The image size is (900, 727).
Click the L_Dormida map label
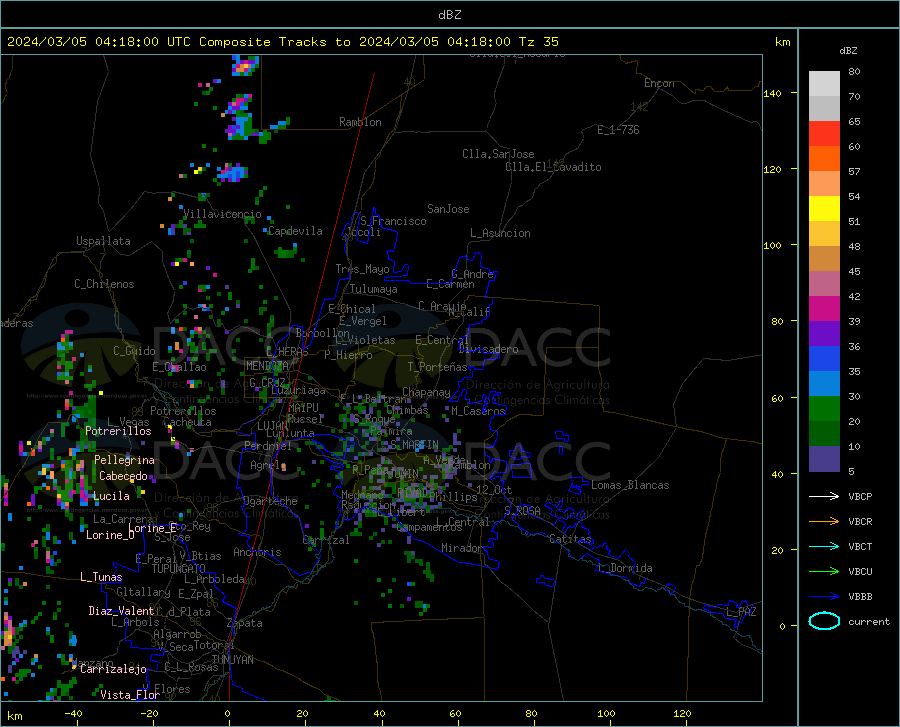[x=624, y=568]
